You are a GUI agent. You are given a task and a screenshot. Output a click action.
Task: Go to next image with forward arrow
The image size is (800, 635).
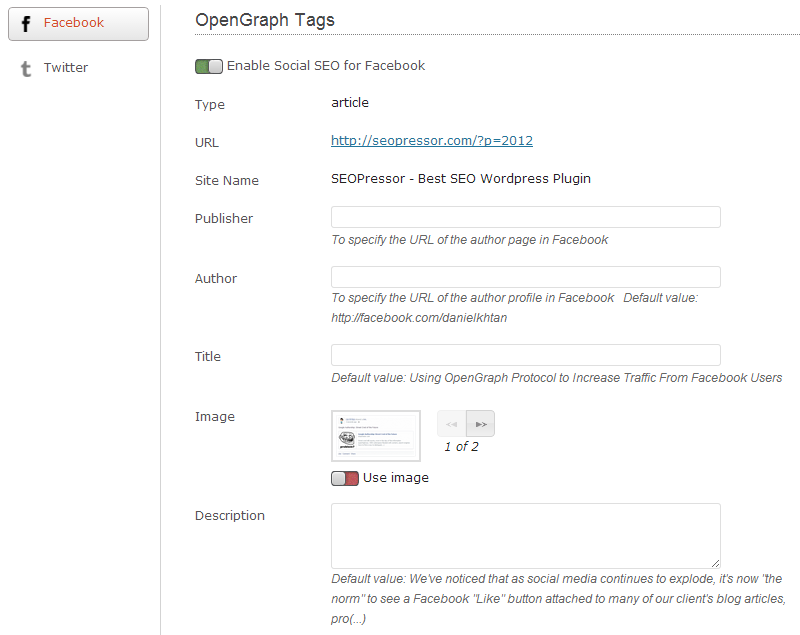[481, 424]
